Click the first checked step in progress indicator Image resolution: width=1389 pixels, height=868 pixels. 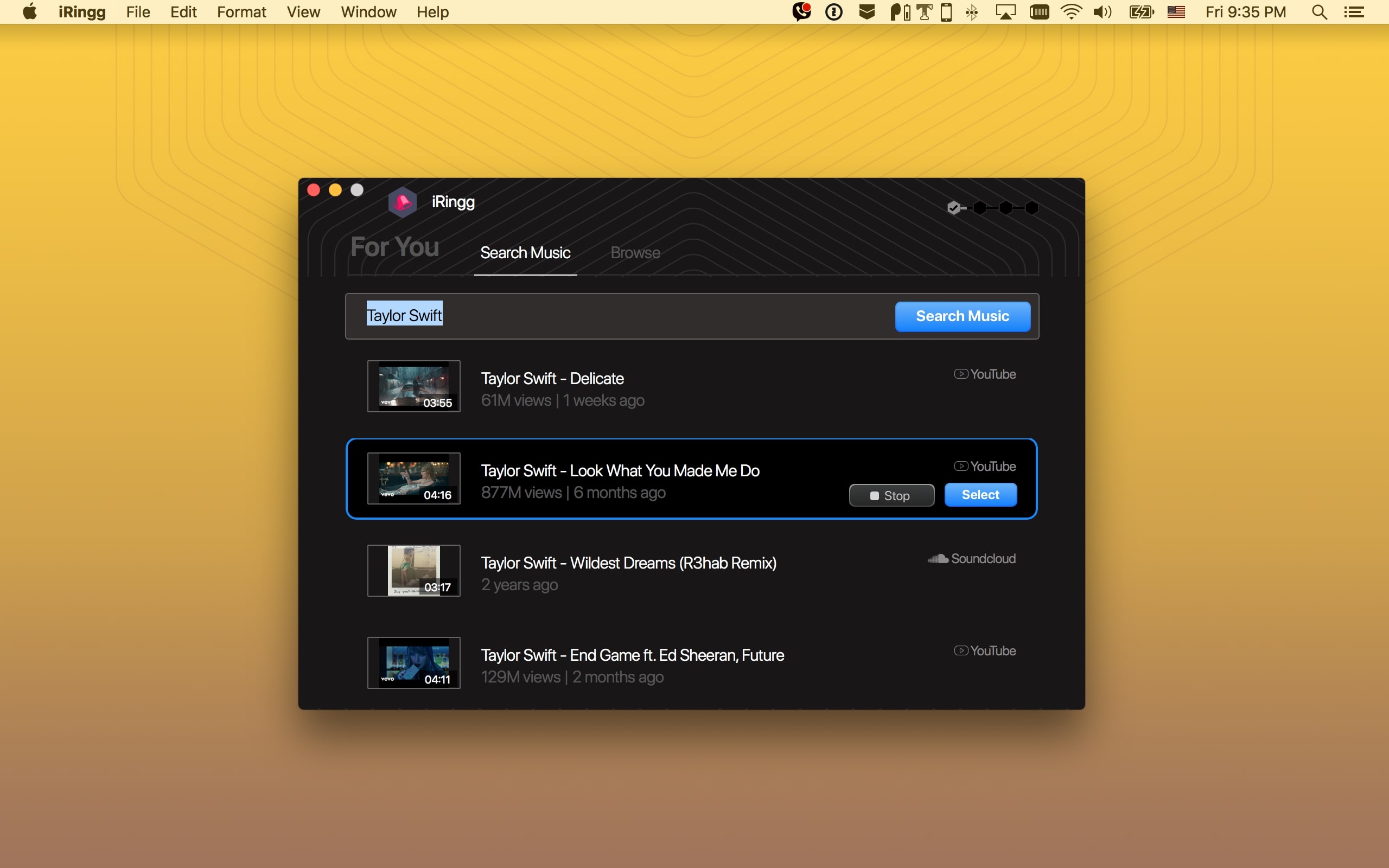953,208
